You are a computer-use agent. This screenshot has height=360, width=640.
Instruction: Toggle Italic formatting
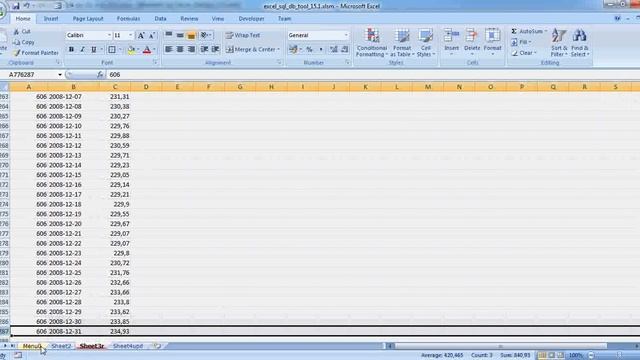[82, 49]
